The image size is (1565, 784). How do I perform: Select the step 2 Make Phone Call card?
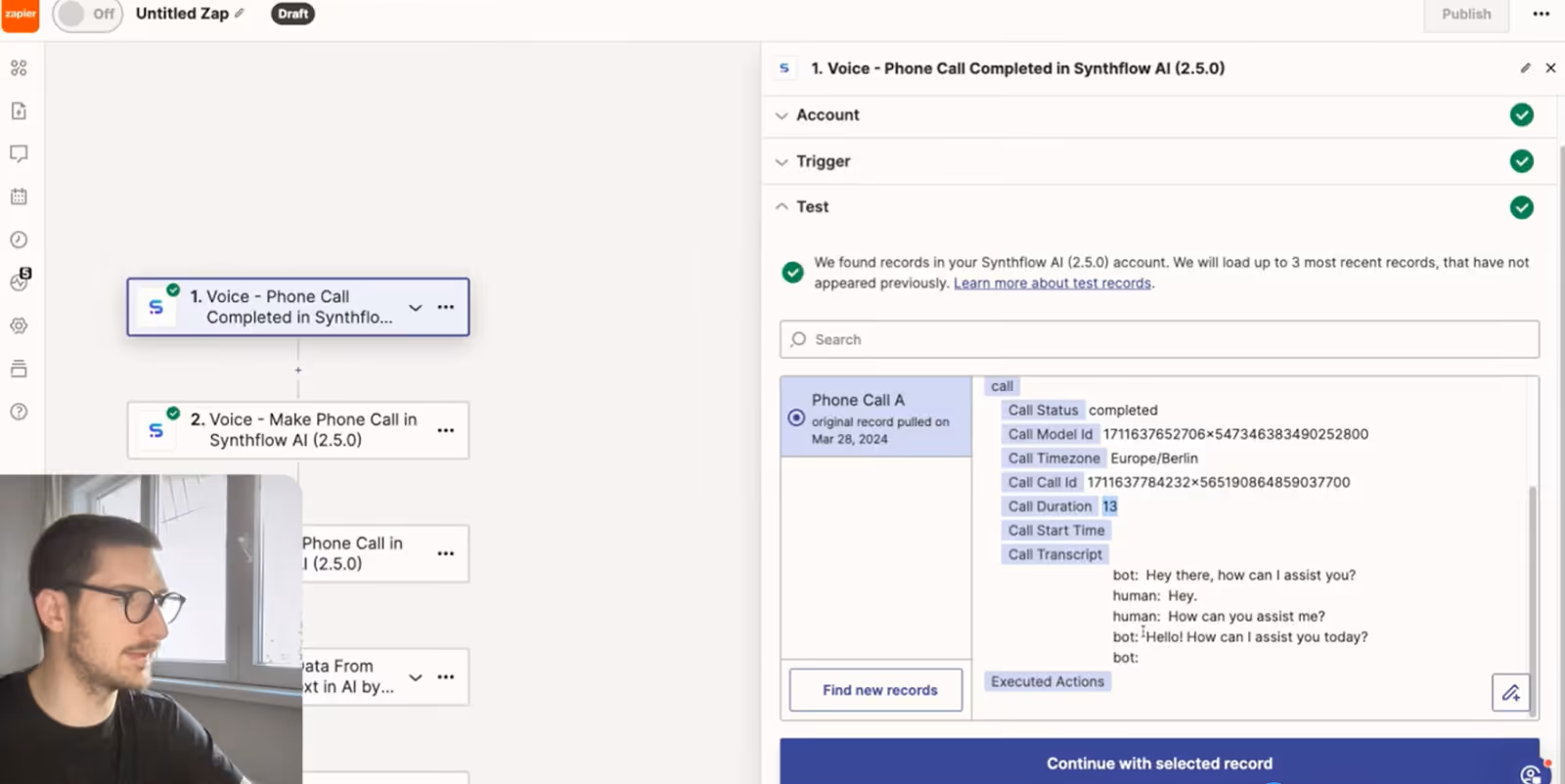[298, 430]
